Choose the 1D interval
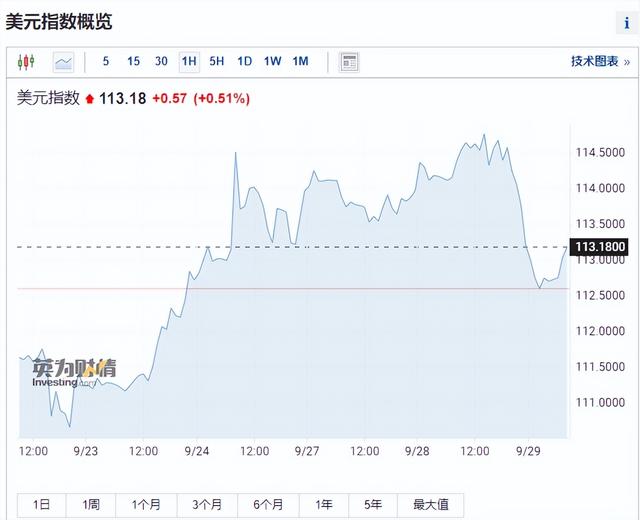The height and width of the screenshot is (520, 640). 244,62
